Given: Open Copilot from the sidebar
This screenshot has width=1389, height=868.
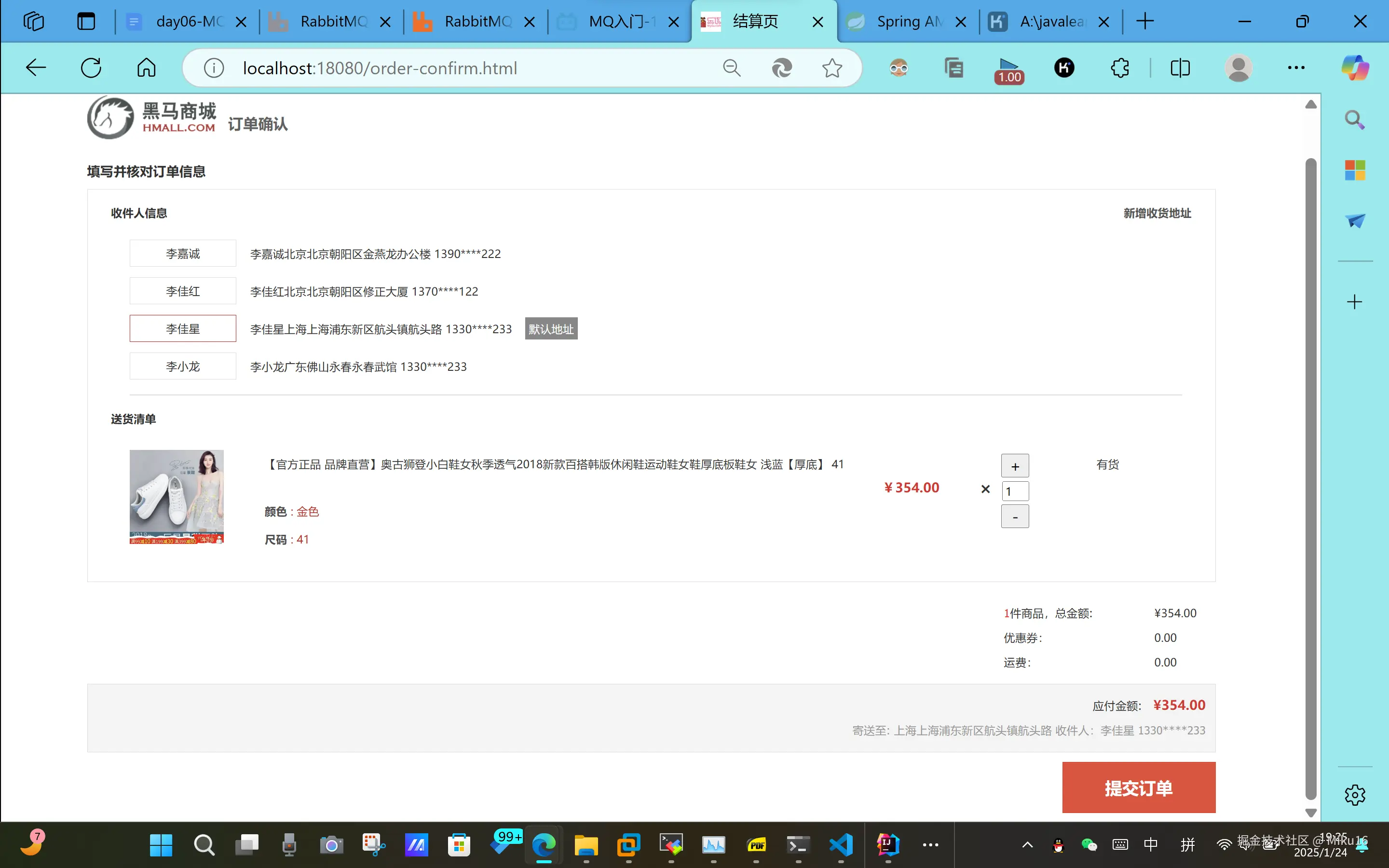Looking at the screenshot, I should coord(1355,68).
